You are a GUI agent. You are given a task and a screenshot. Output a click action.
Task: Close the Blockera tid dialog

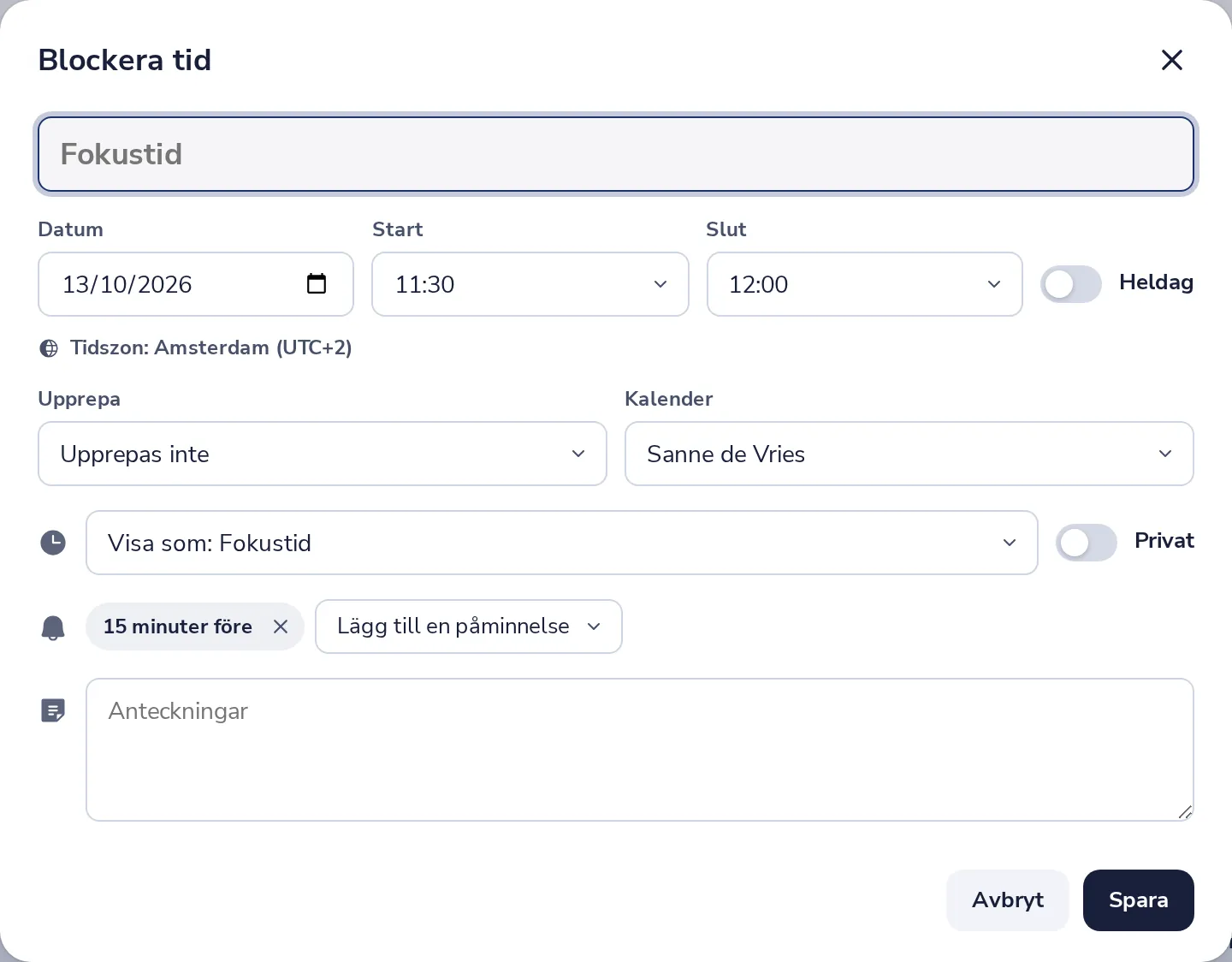1172,60
